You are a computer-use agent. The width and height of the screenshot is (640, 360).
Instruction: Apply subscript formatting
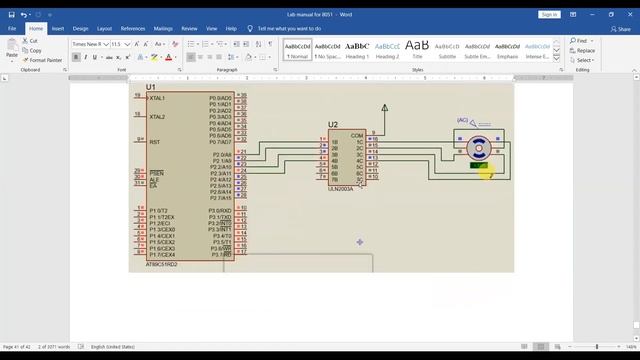118,58
